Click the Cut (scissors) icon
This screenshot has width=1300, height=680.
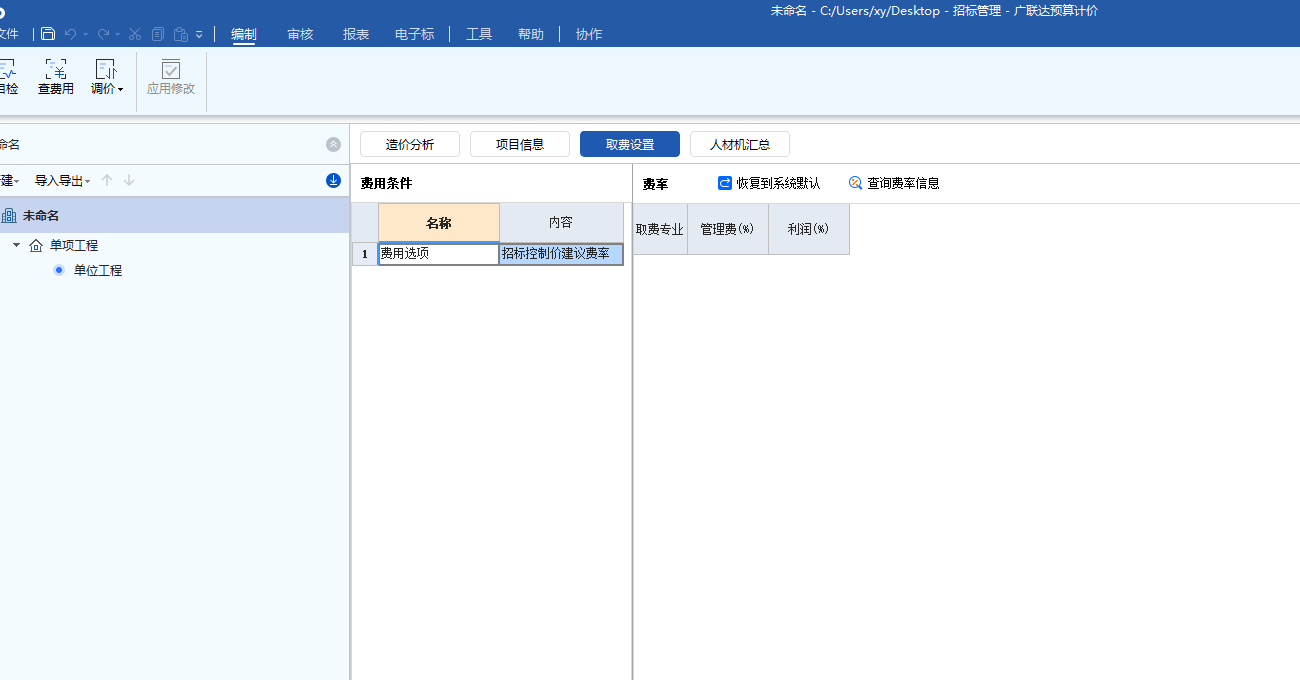(135, 33)
